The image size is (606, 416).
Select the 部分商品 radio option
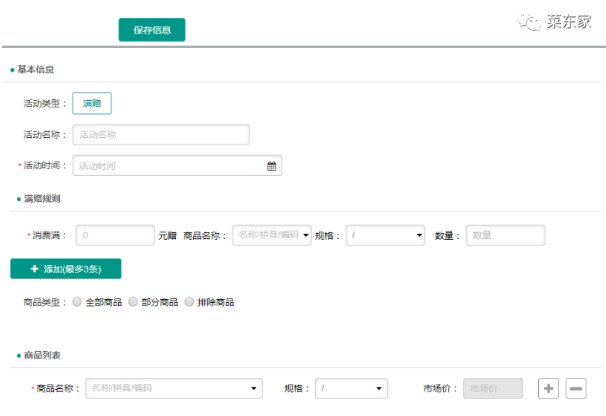click(x=133, y=301)
